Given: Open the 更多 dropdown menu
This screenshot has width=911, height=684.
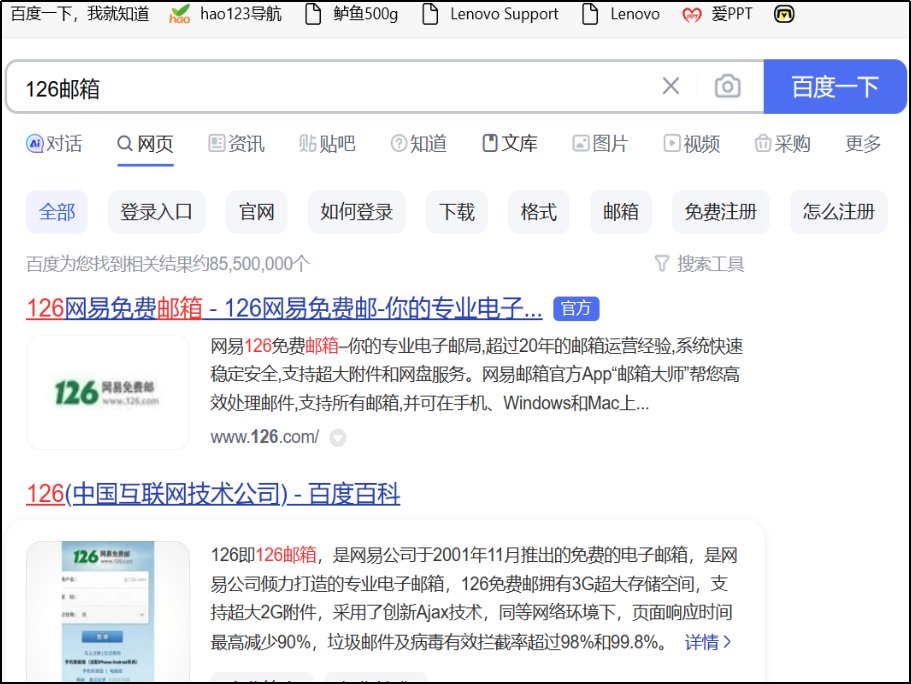Looking at the screenshot, I should pos(862,143).
